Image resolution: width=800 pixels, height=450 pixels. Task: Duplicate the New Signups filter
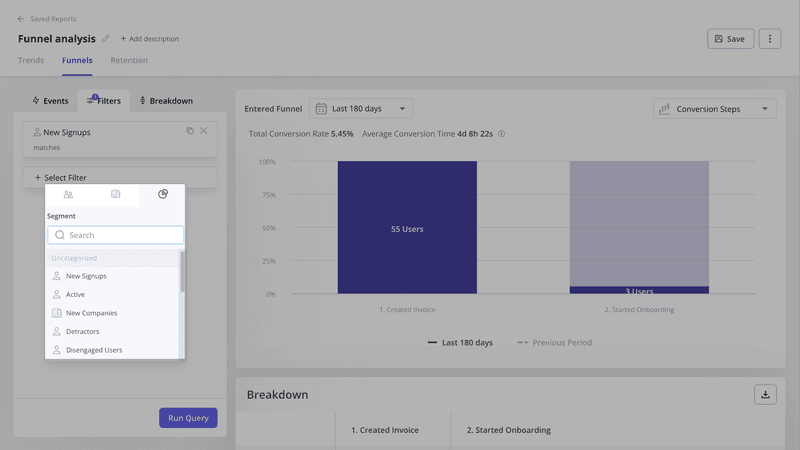coord(190,131)
